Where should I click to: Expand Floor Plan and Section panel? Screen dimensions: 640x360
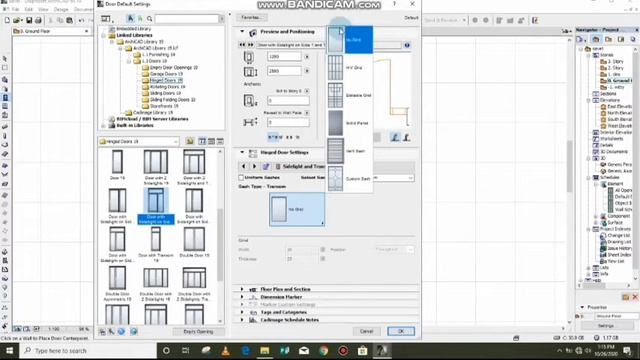click(242, 289)
